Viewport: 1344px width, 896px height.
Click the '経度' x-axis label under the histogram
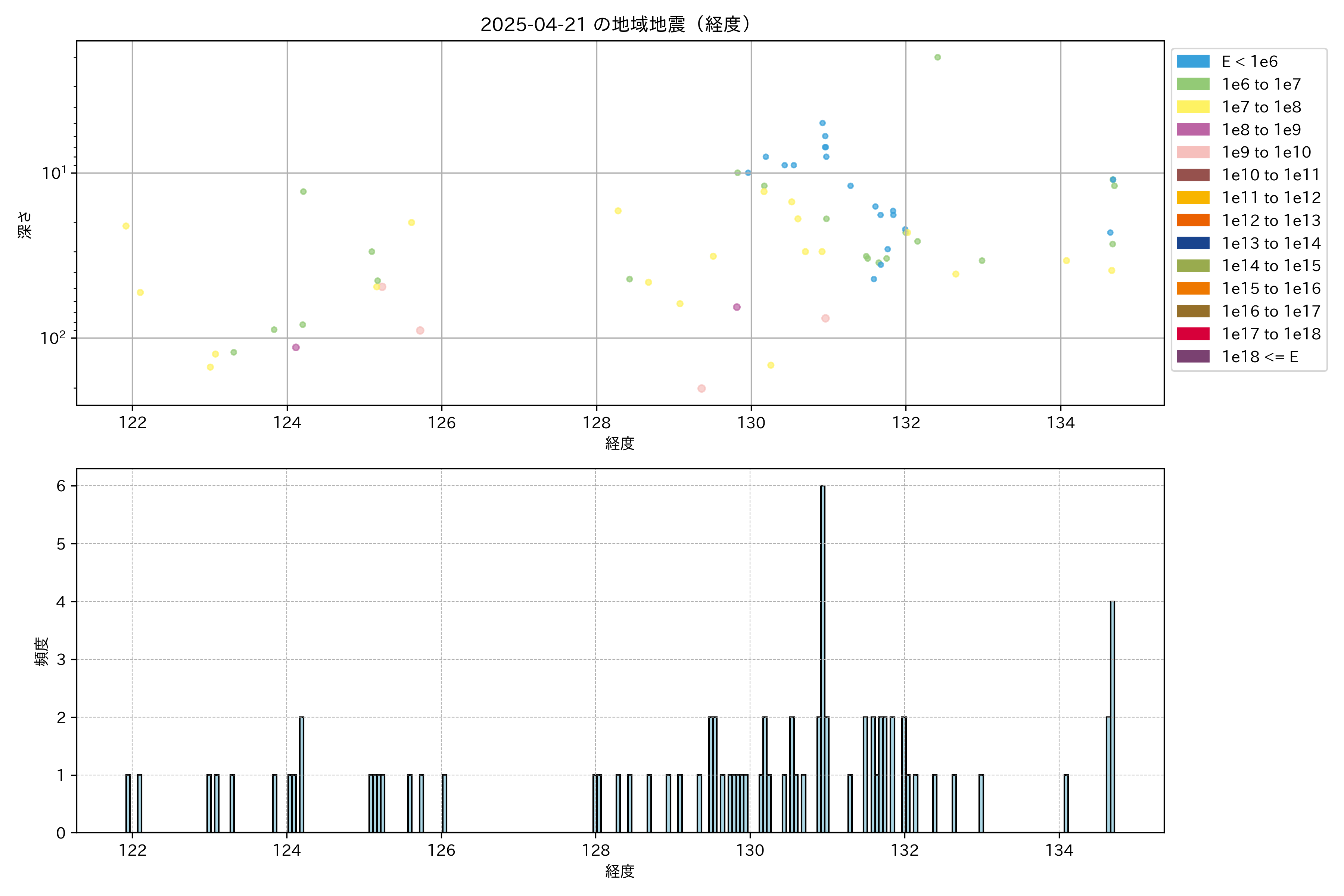click(x=619, y=871)
